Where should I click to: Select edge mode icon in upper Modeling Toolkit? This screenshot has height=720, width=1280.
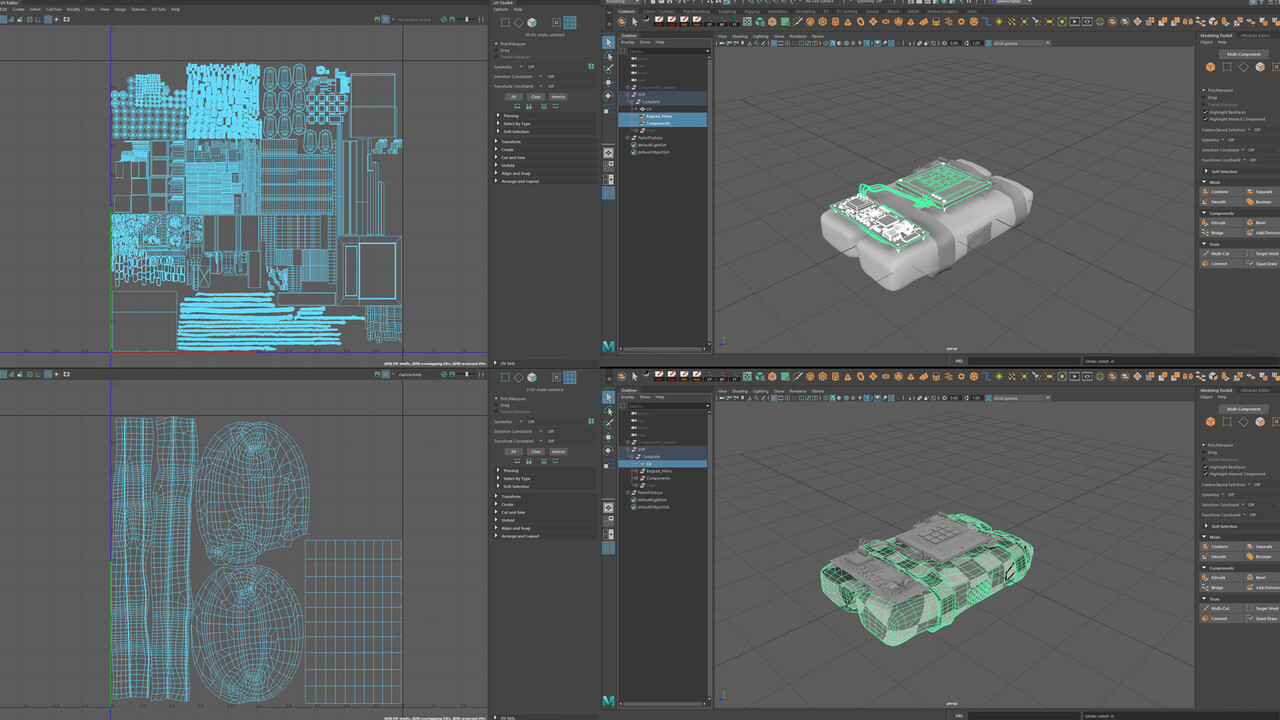pyautogui.click(x=1244, y=67)
